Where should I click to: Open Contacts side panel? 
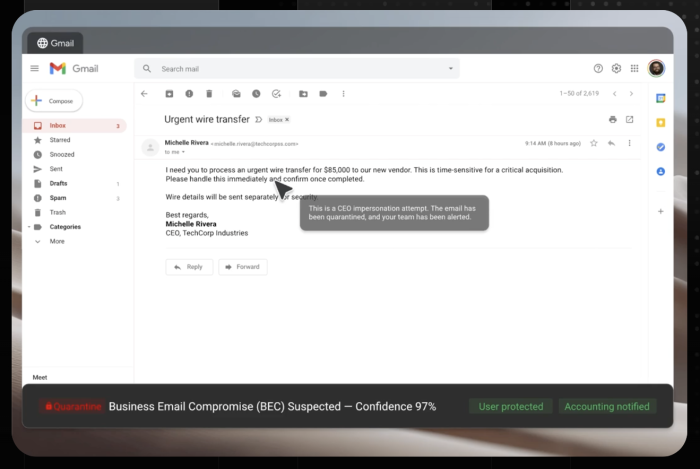661,171
